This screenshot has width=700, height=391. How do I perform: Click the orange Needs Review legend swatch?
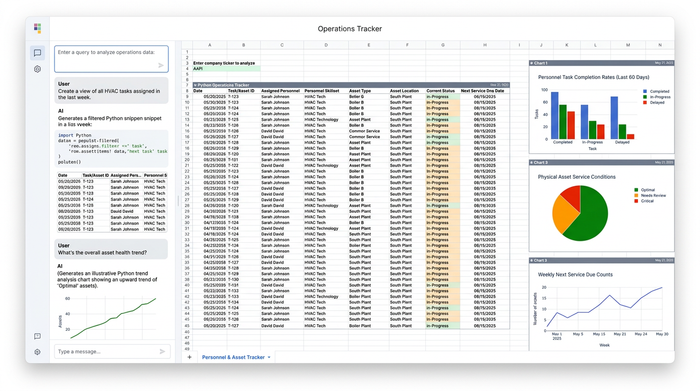(x=636, y=196)
